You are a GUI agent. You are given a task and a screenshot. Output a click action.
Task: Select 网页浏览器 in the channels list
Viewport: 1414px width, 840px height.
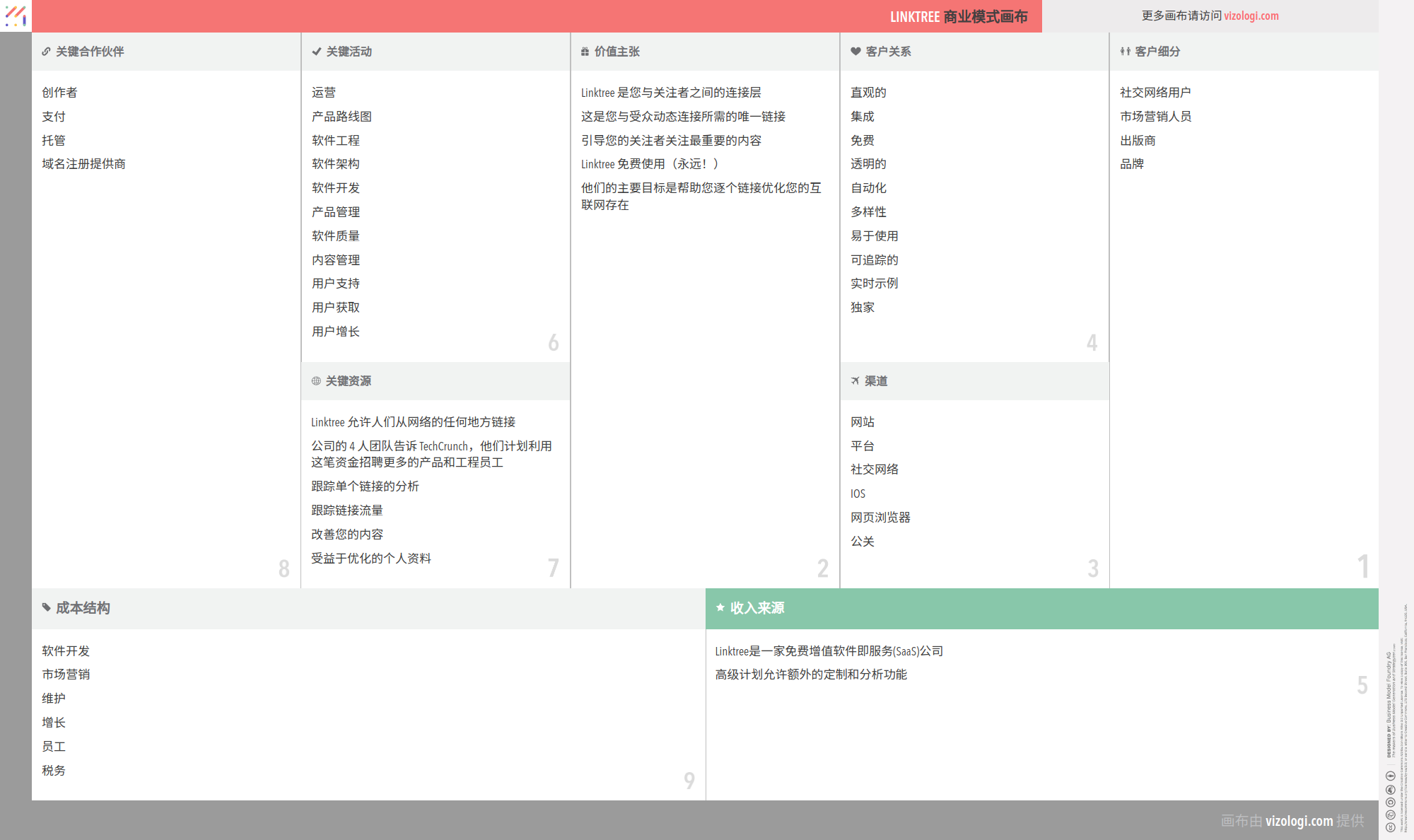pos(880,518)
